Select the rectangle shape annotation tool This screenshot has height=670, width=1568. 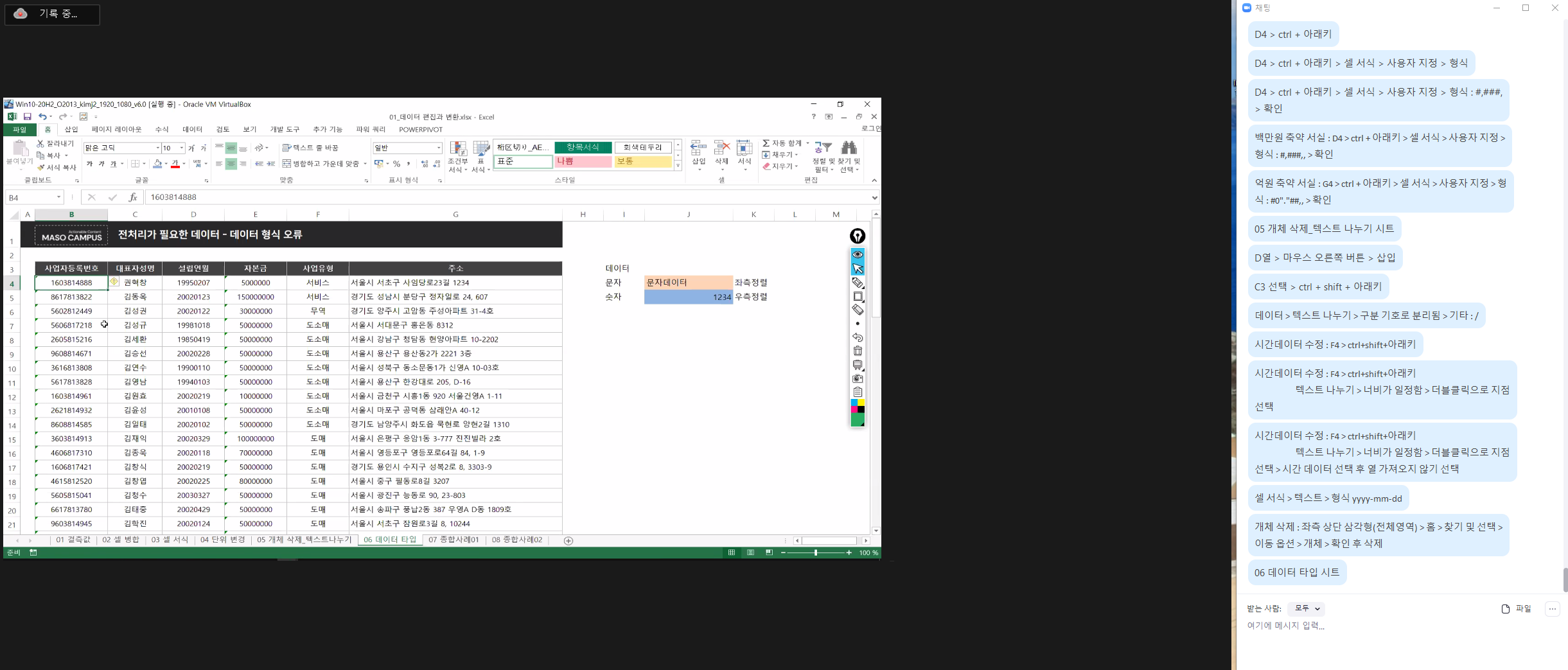pos(858,296)
